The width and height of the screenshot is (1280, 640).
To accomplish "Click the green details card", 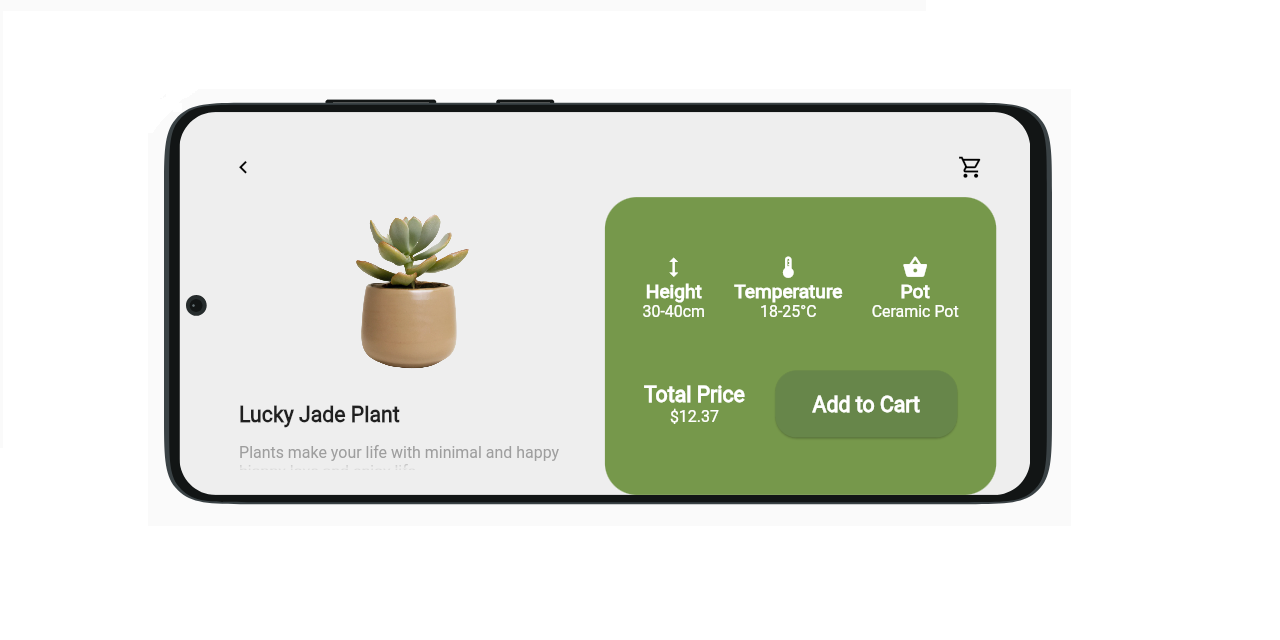I will [800, 345].
